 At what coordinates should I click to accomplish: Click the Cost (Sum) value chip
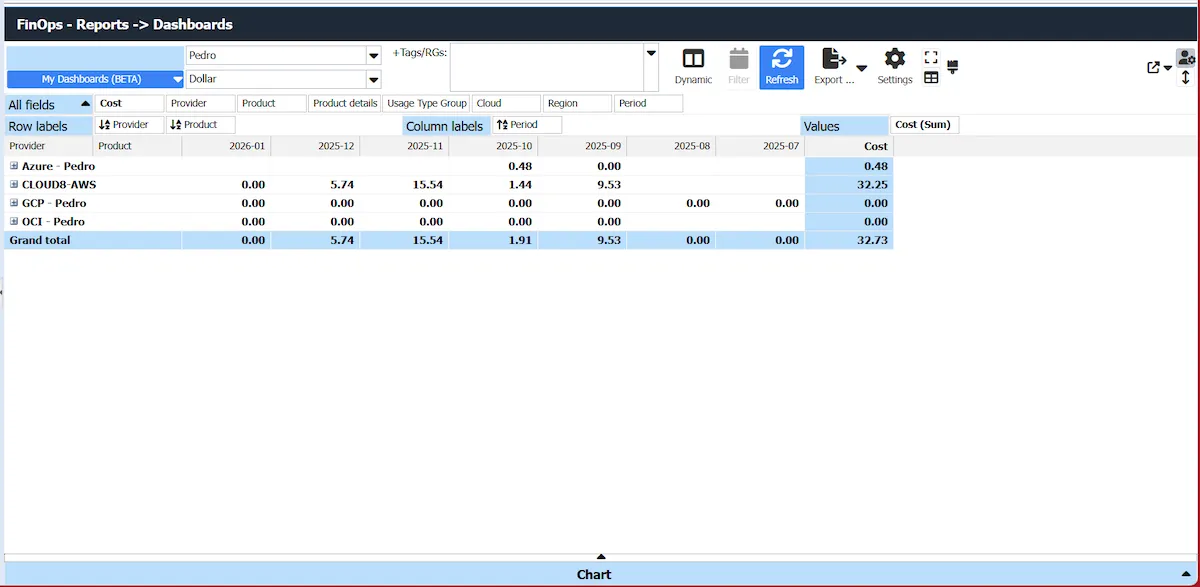pos(925,125)
